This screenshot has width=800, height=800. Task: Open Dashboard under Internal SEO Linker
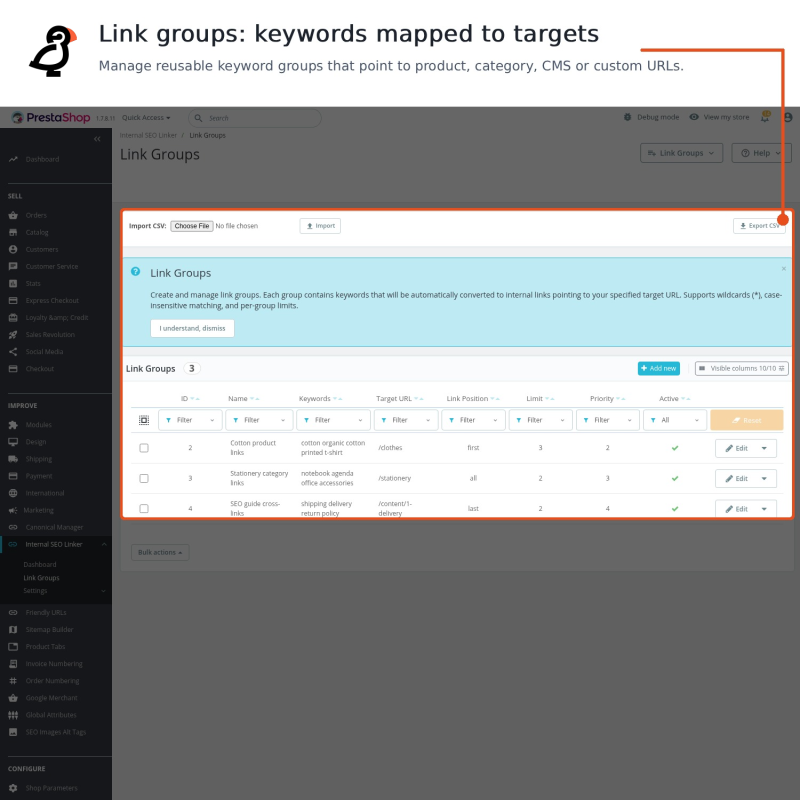(x=40, y=564)
